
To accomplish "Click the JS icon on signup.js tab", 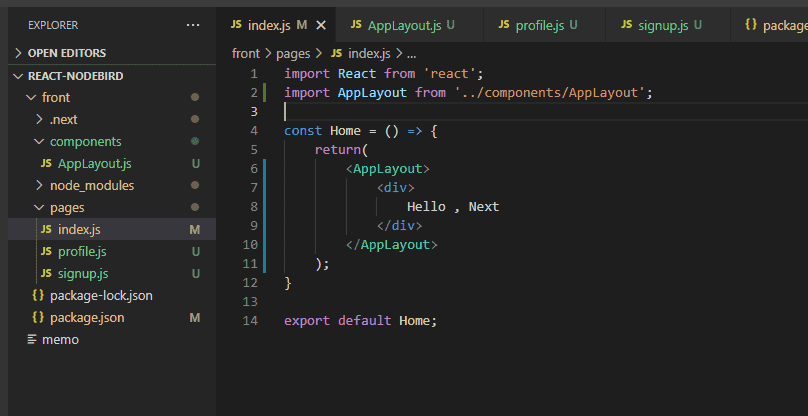I will 627,25.
